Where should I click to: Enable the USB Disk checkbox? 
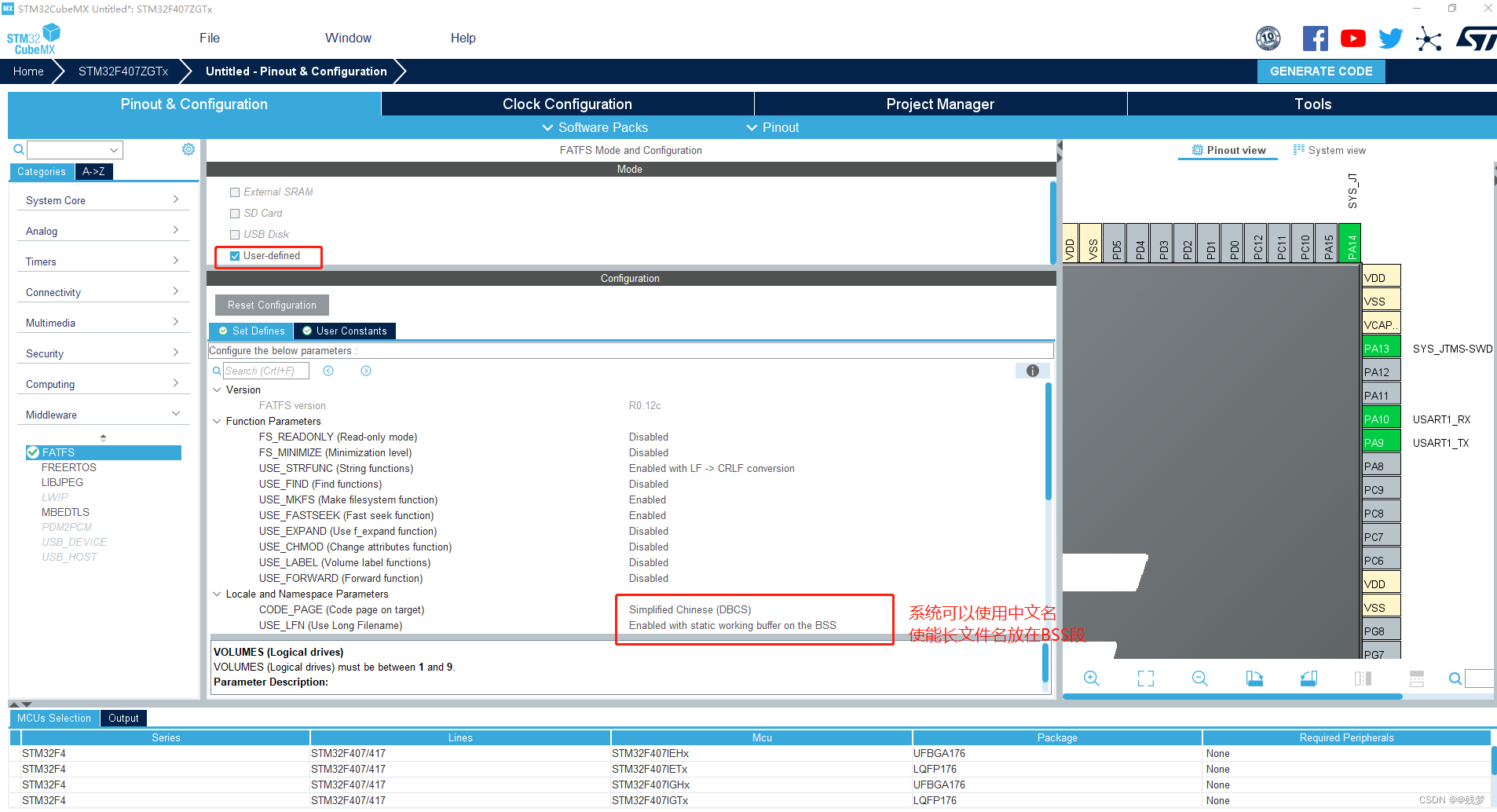[235, 235]
